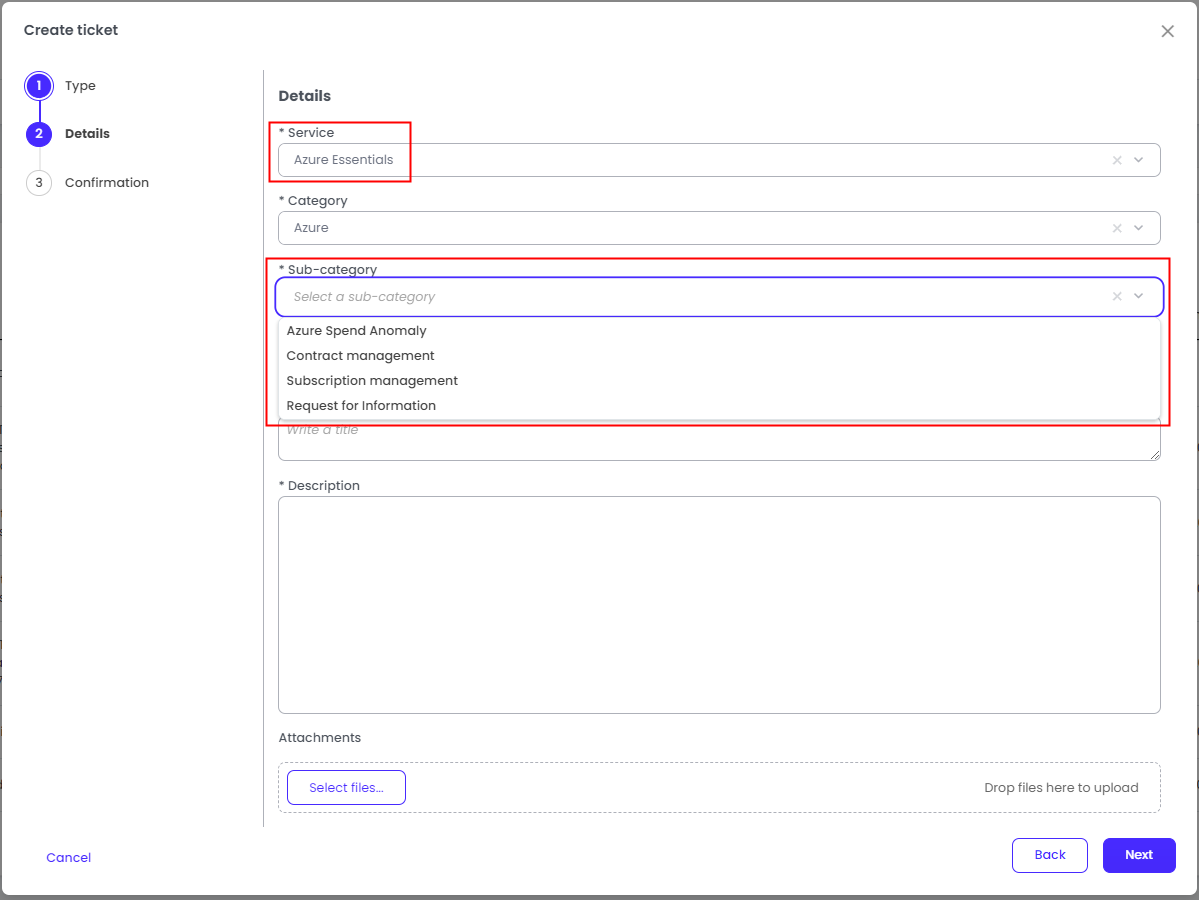This screenshot has width=1199, height=900.
Task: Clear the Category field value
Action: (1117, 228)
